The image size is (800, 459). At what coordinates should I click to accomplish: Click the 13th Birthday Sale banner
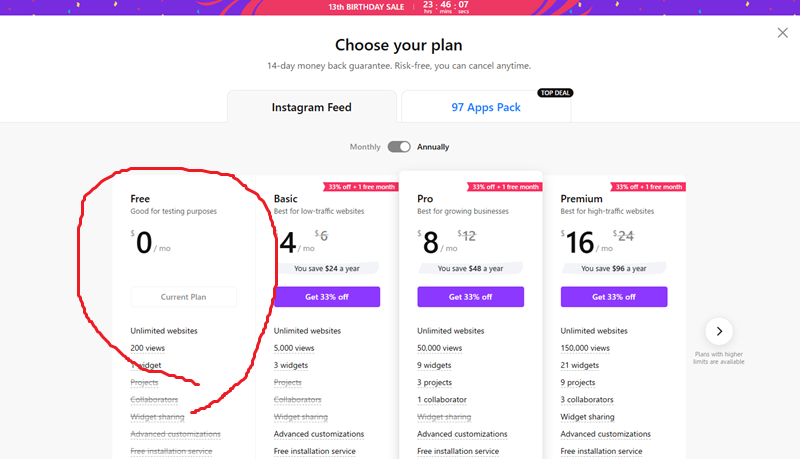pyautogui.click(x=366, y=7)
